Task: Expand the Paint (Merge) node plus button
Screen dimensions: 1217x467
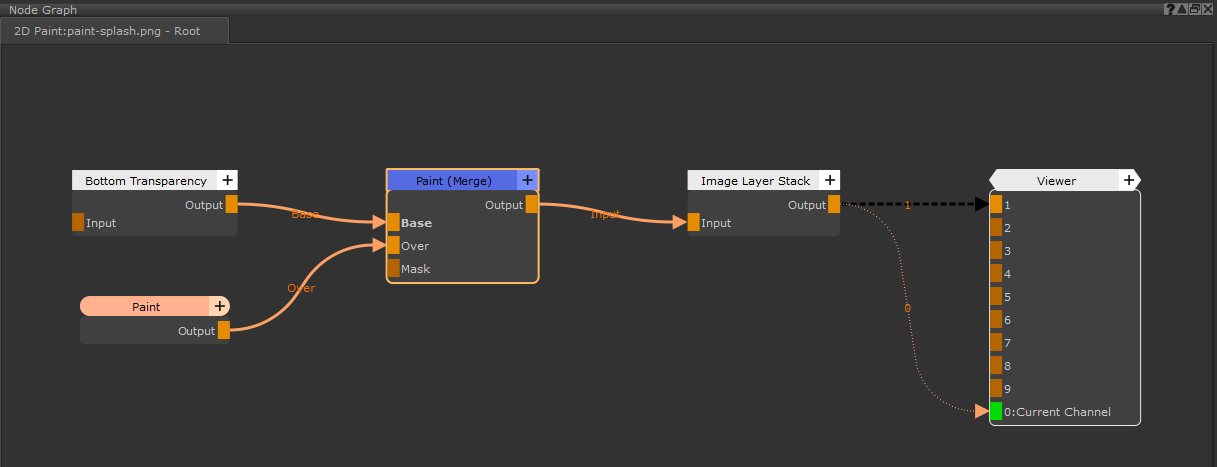Action: [x=527, y=181]
